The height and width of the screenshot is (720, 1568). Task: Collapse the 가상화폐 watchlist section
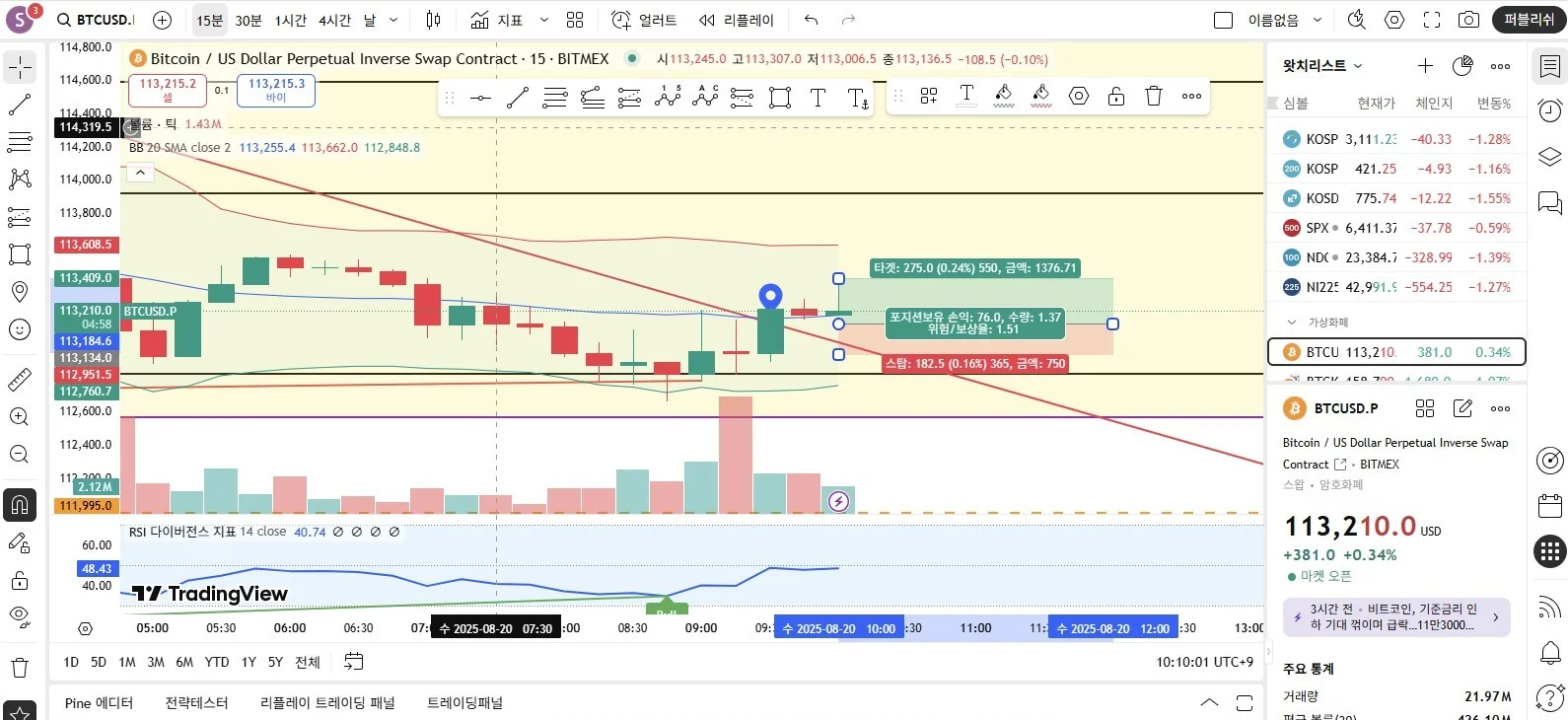coord(1292,323)
